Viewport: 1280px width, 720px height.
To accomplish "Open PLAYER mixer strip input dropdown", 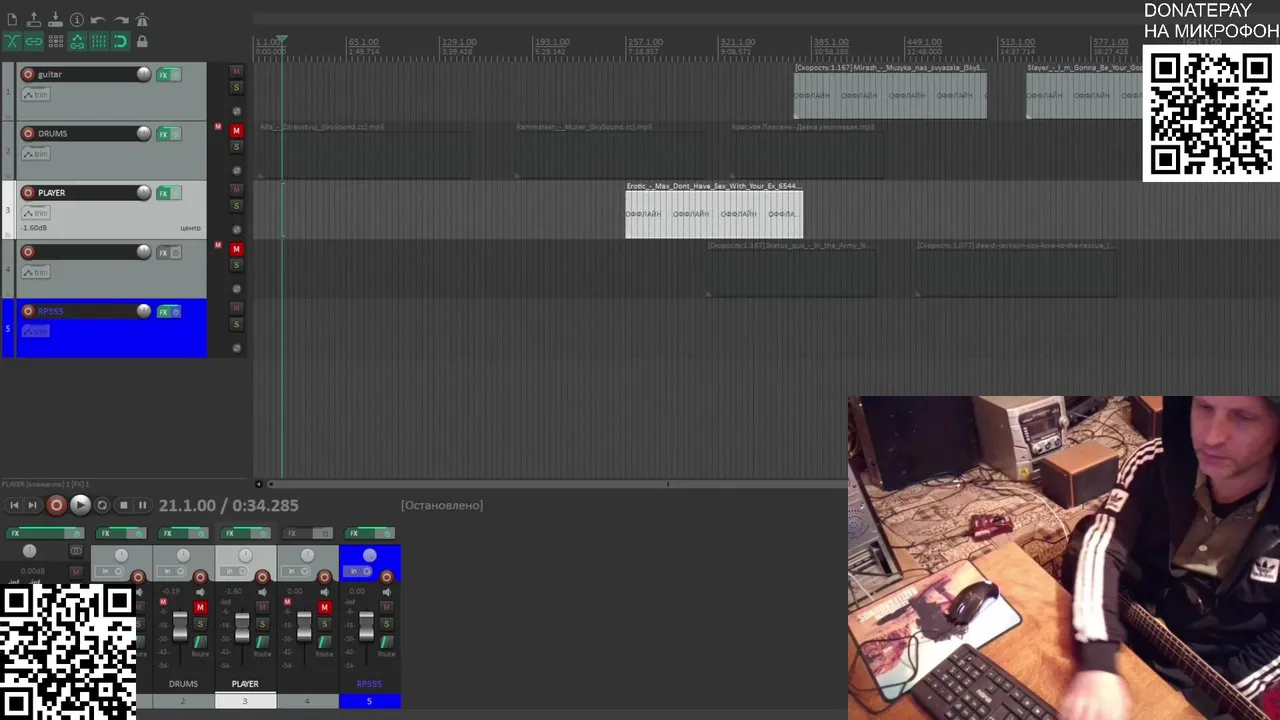I will tap(232, 571).
